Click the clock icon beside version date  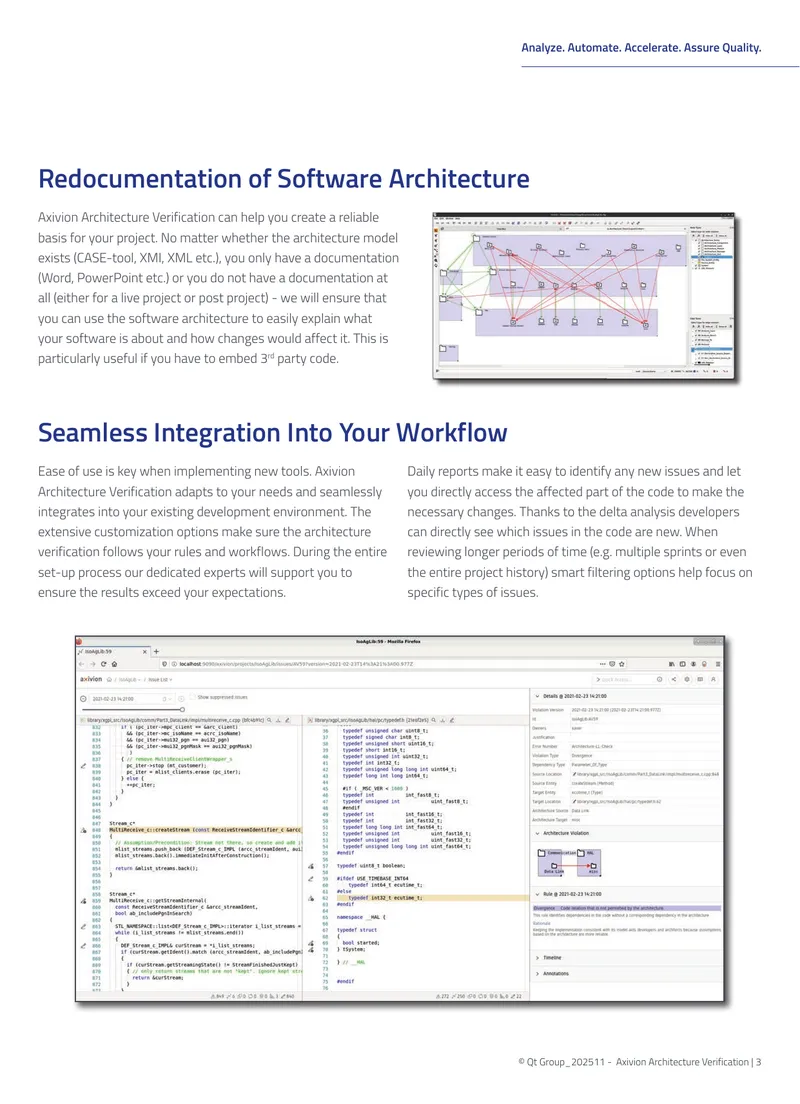click(x=83, y=698)
